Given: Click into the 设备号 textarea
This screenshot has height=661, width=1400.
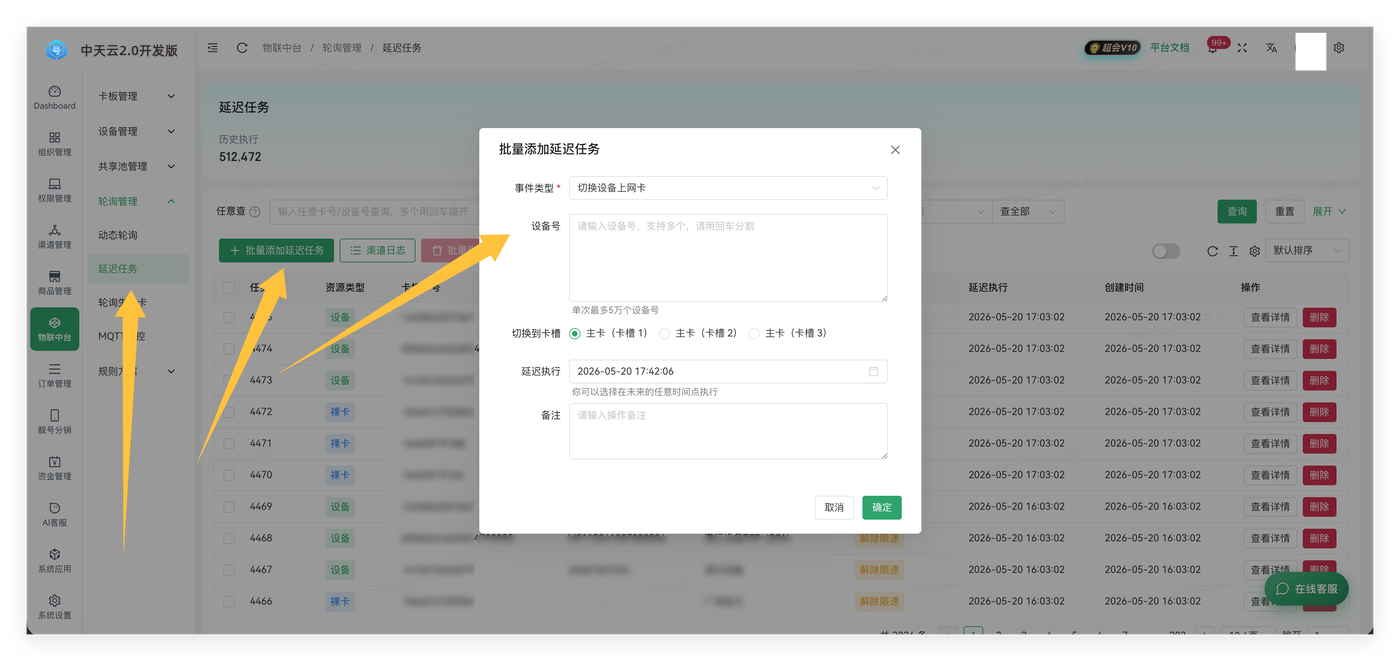Looking at the screenshot, I should pyautogui.click(x=728, y=258).
